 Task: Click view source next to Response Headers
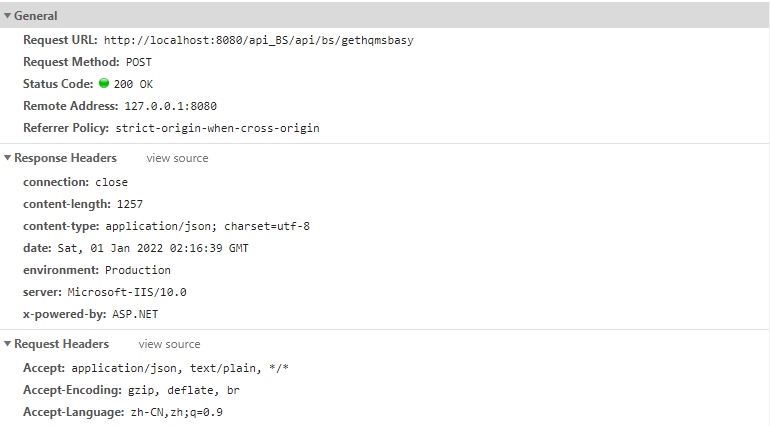[177, 158]
